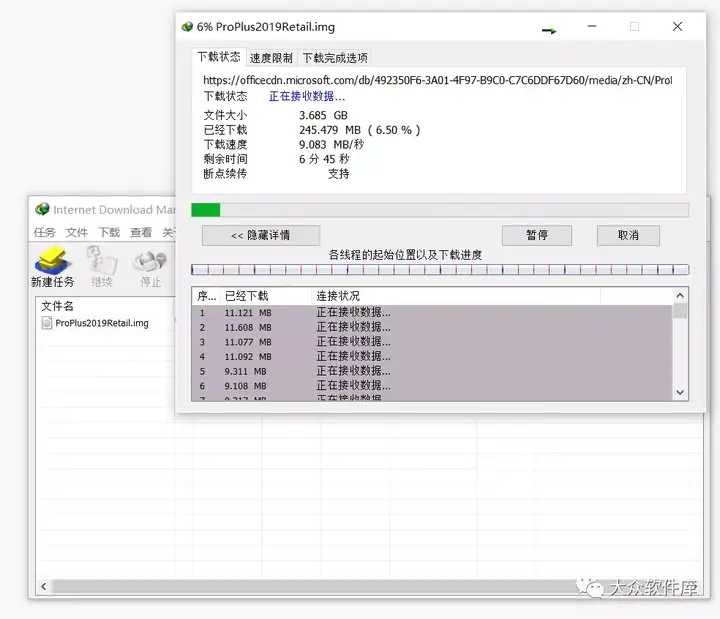
Task: Click the 继续 resume toolbar icon
Action: (x=102, y=266)
